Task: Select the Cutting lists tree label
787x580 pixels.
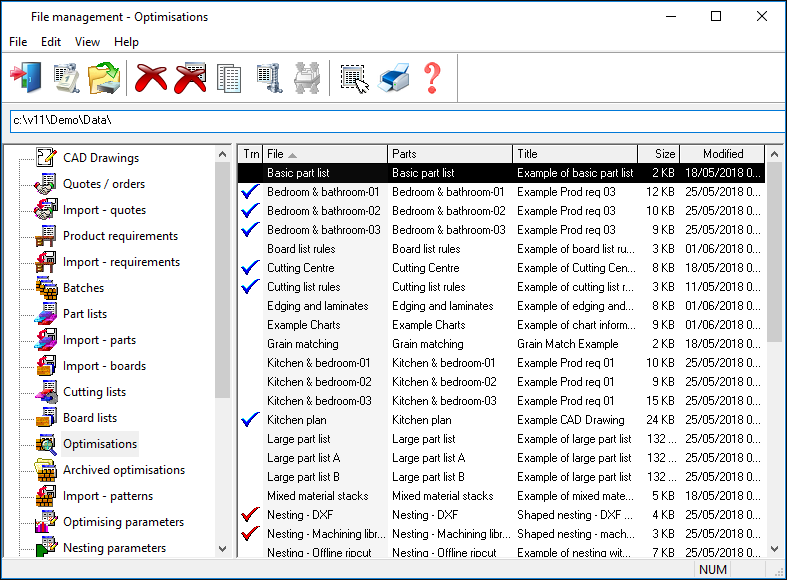Action: point(94,392)
